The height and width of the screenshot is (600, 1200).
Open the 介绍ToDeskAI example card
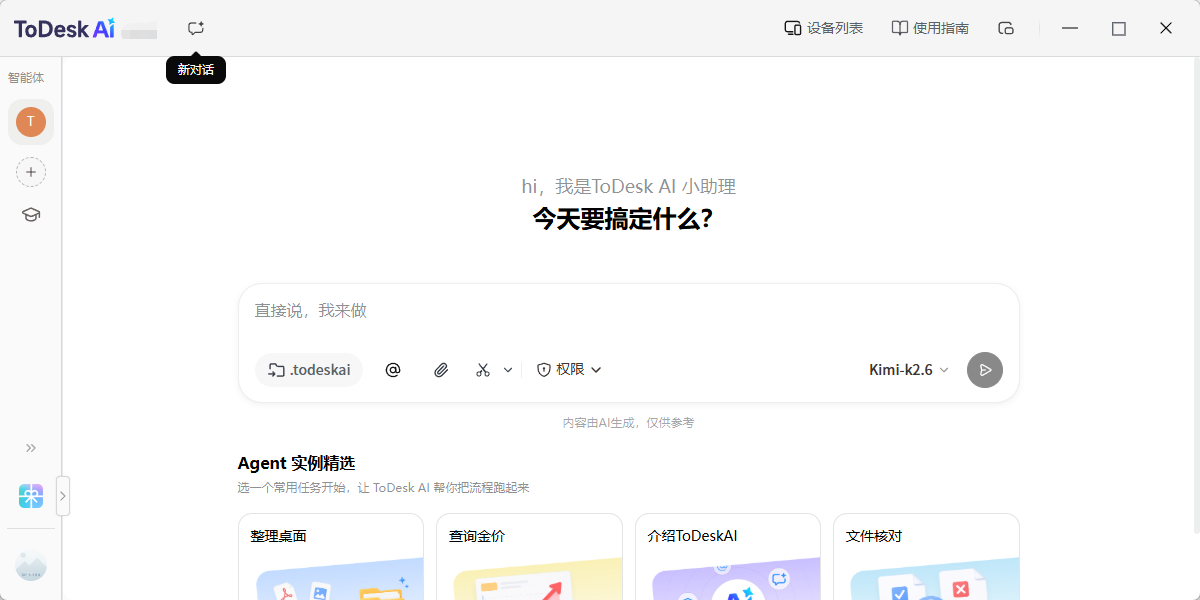[728, 557]
